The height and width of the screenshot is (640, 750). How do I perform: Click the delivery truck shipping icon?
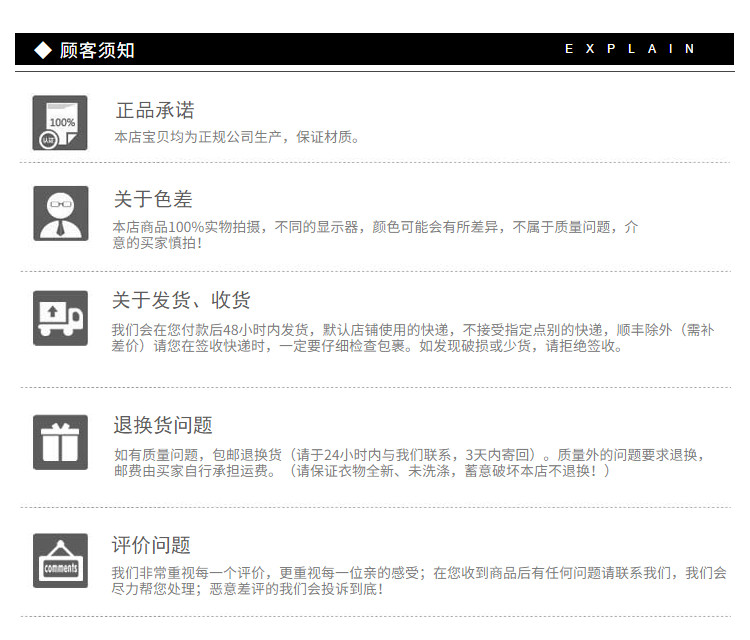tap(60, 318)
